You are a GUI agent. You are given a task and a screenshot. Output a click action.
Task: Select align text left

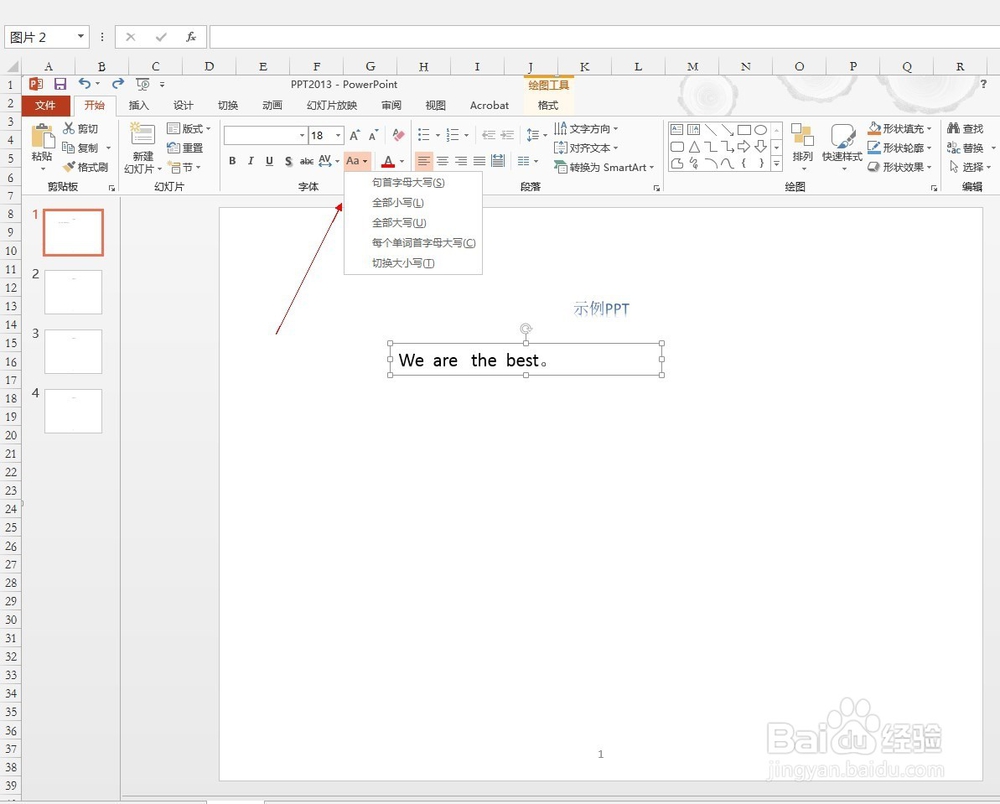tap(423, 161)
